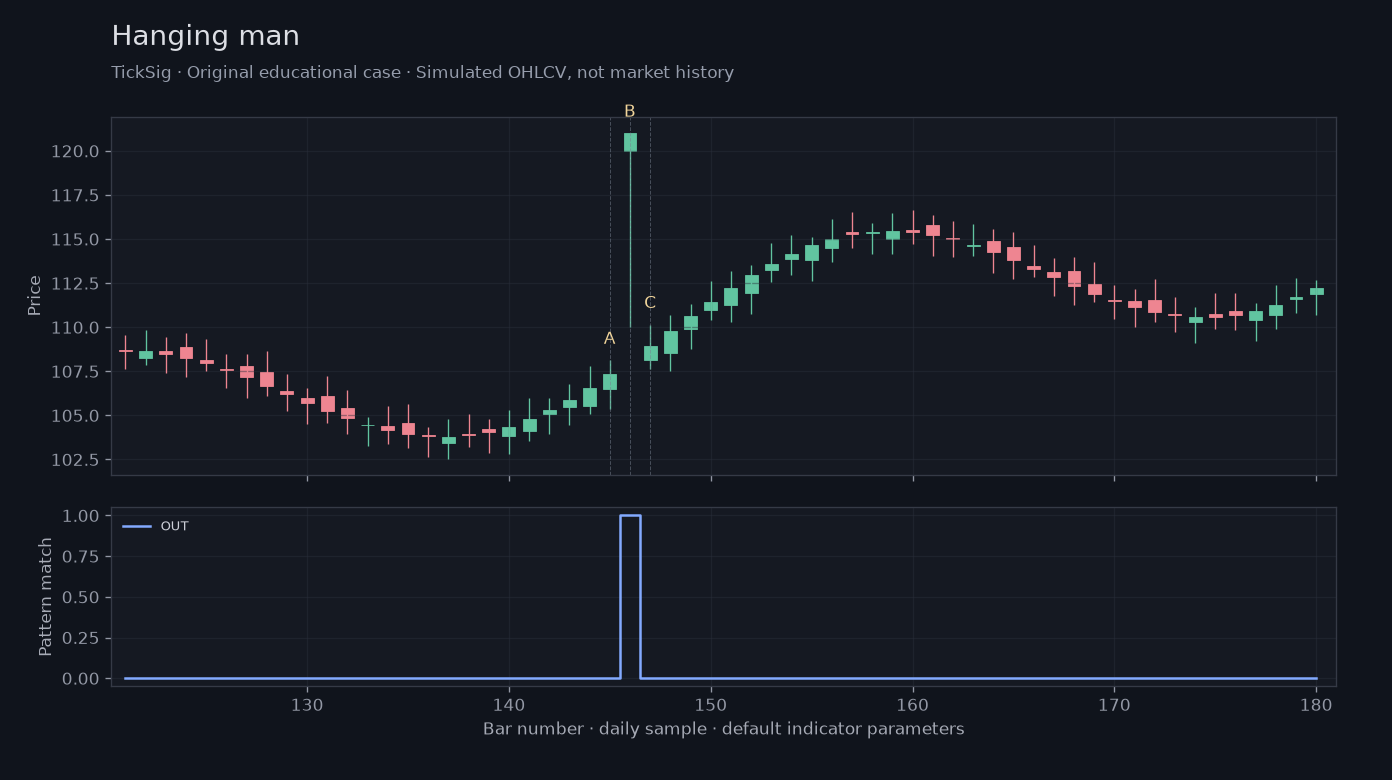Click the bar number 170 tick label
This screenshot has height=780, width=1392.
[x=1114, y=703]
